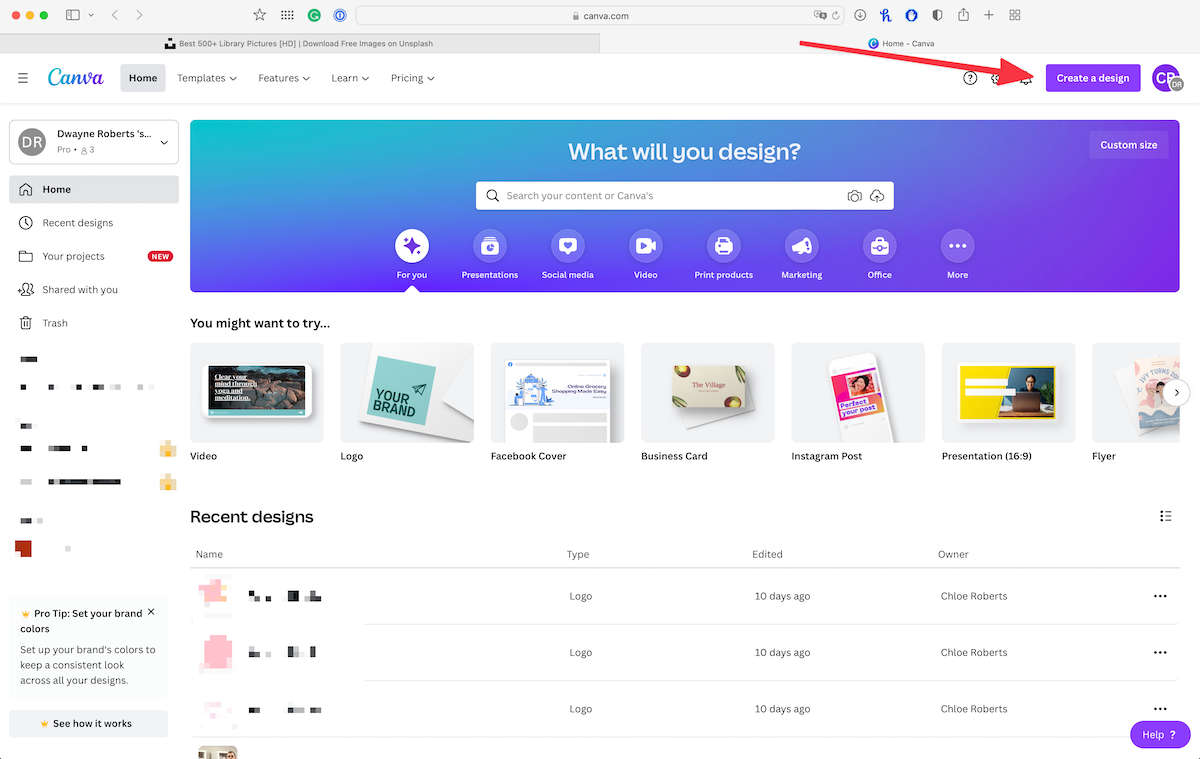Open new tab with Safari plus icon
This screenshot has width=1200, height=759.
point(989,15)
